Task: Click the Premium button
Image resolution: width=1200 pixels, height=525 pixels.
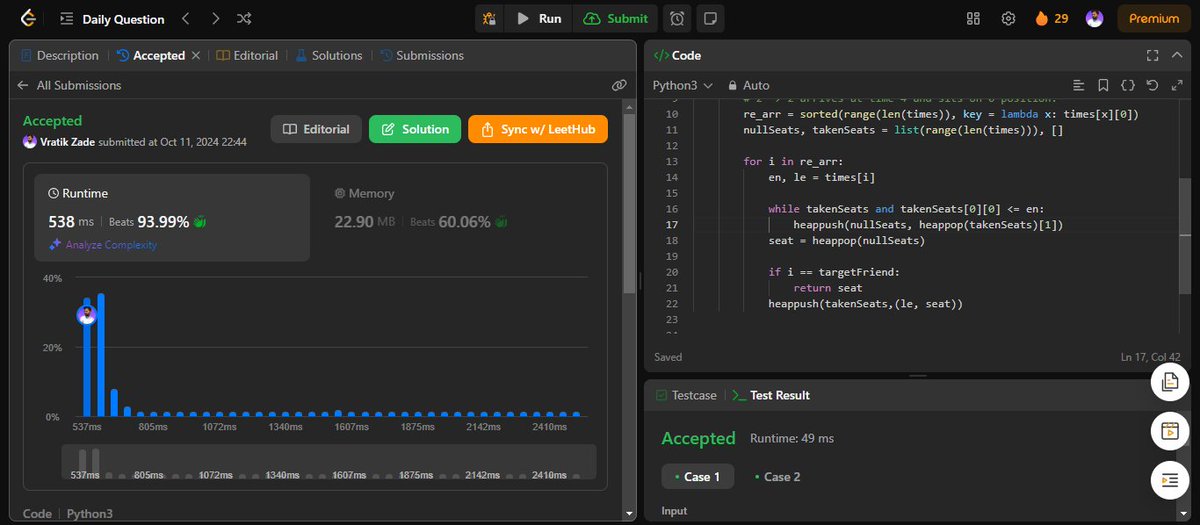Action: [x=1153, y=18]
